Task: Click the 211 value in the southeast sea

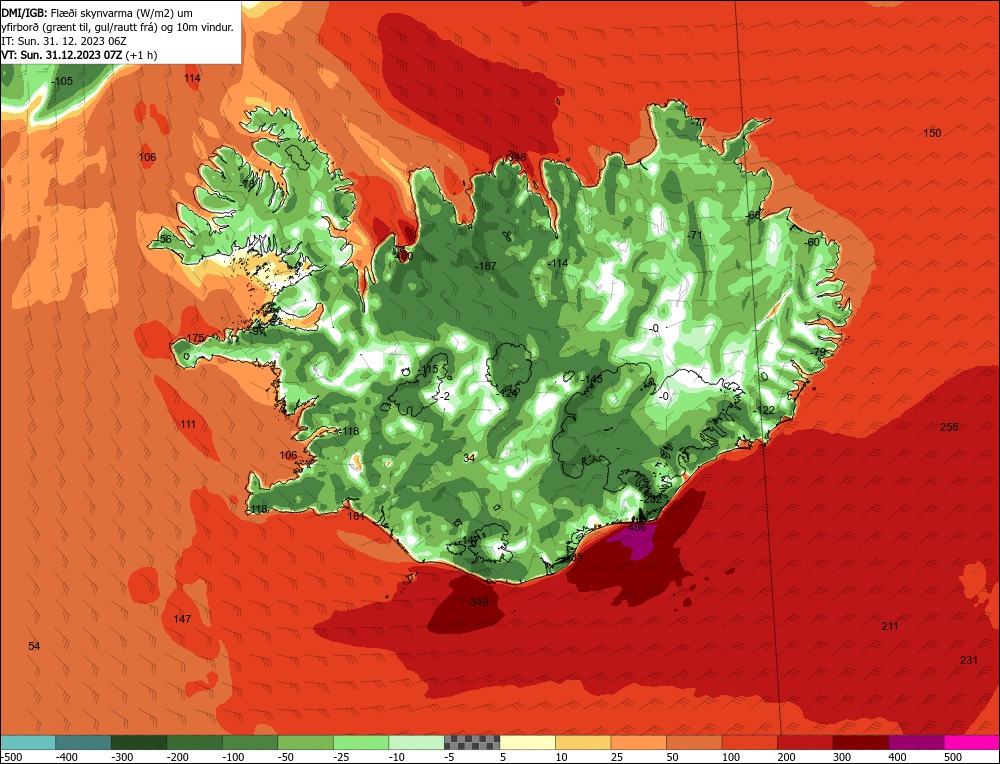Action: pos(890,626)
